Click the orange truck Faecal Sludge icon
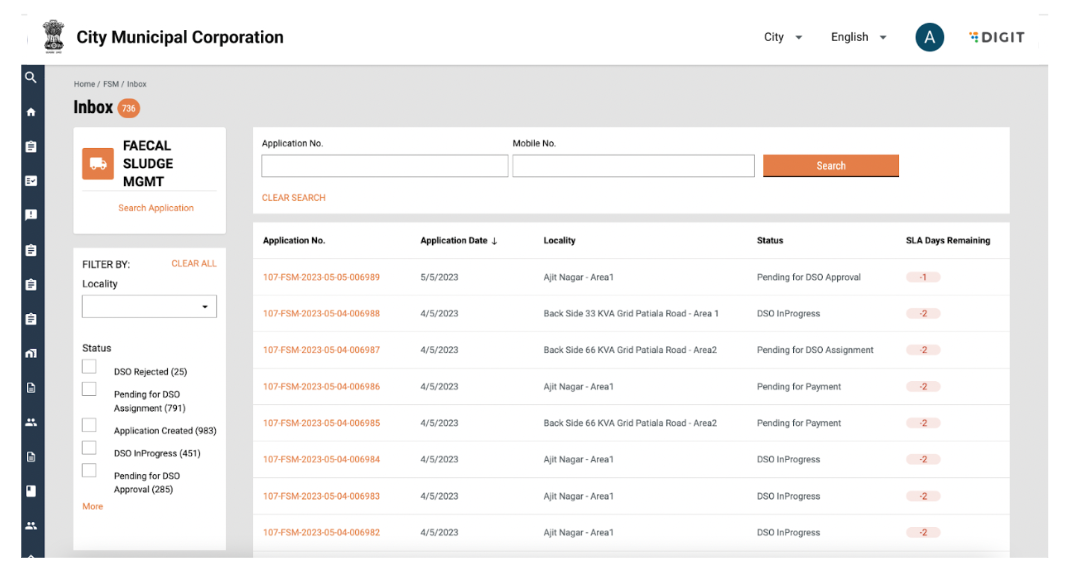The height and width of the screenshot is (576, 1075). (98, 164)
